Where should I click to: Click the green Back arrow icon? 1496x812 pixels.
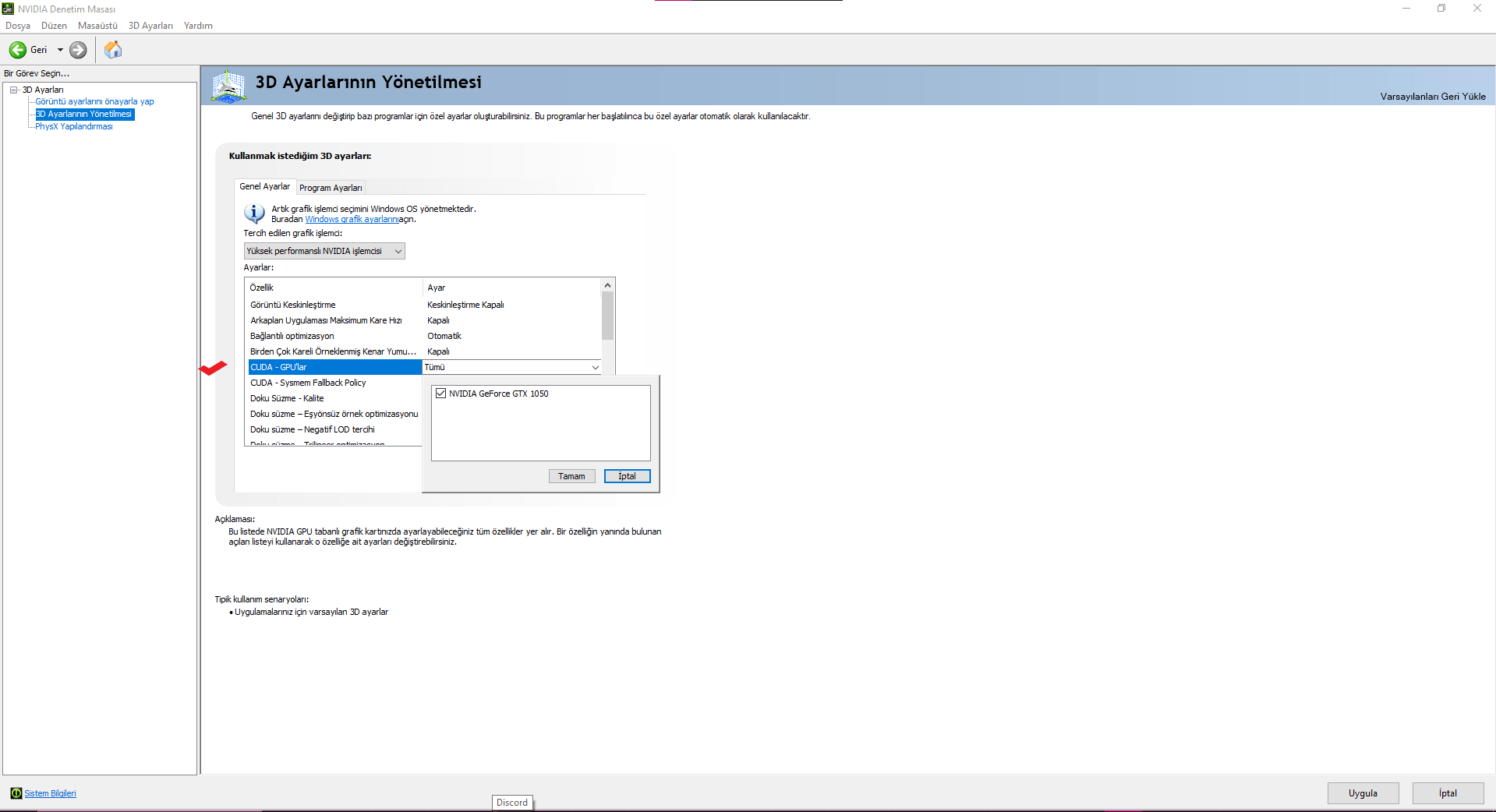coord(17,50)
